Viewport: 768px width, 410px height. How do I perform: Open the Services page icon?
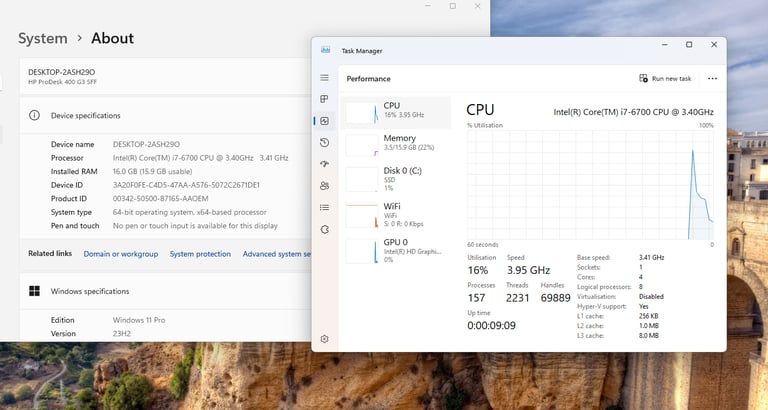tap(324, 229)
